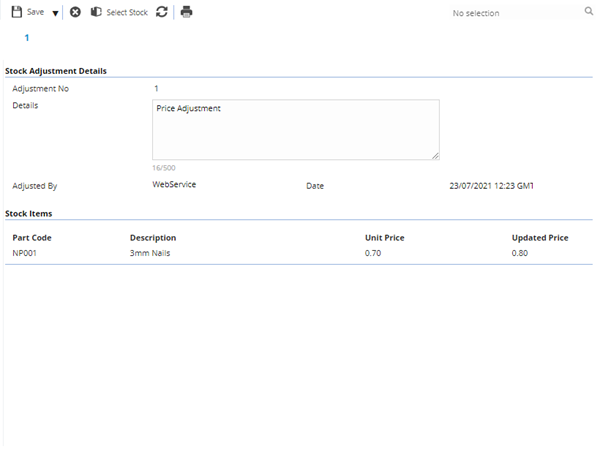600x449 pixels.
Task: Click the cancel X circle icon
Action: pos(75,12)
